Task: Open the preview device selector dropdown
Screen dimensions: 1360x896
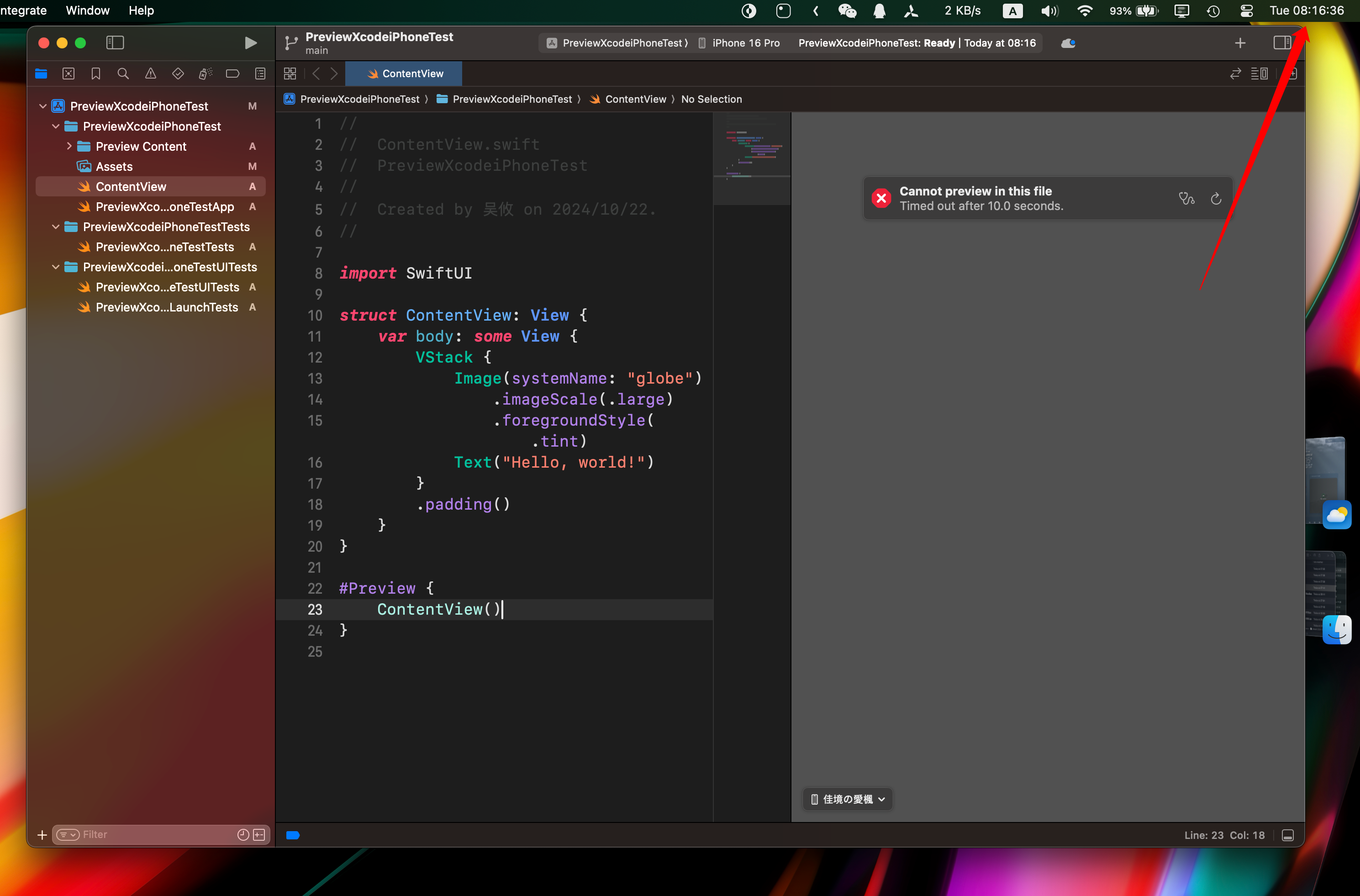Action: [x=848, y=799]
